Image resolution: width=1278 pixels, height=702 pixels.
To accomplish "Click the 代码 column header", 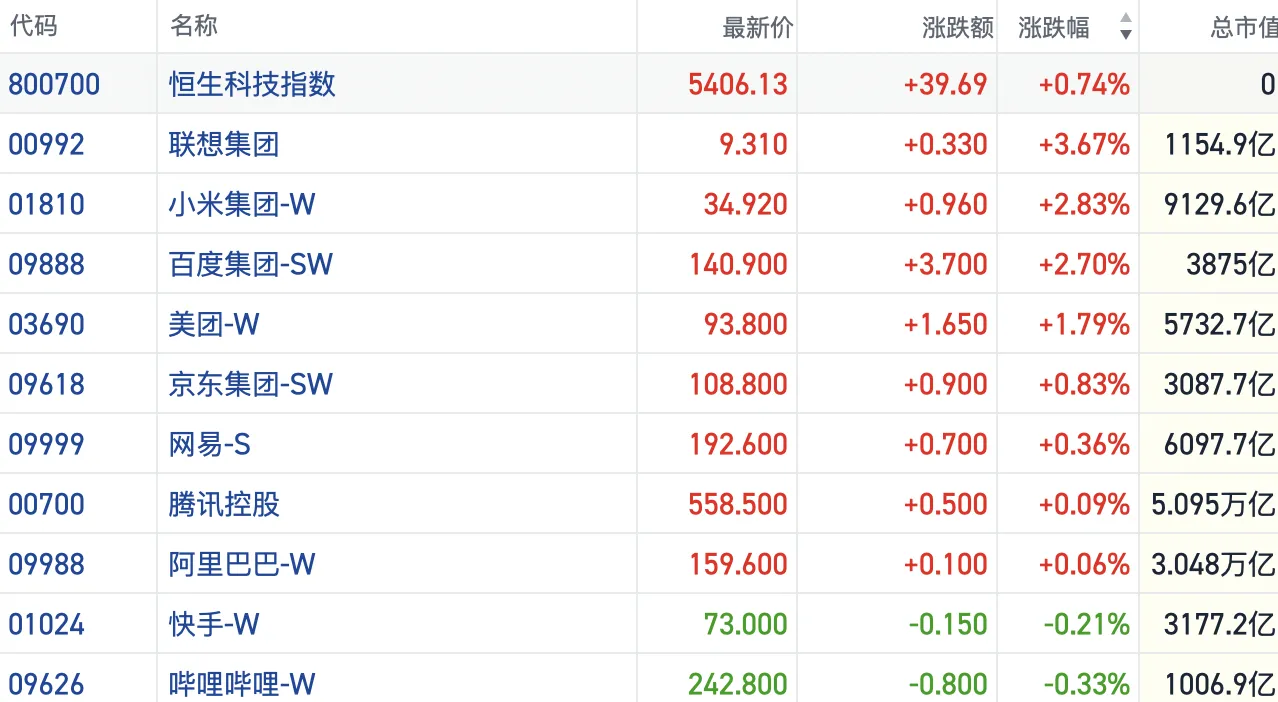I will (33, 26).
